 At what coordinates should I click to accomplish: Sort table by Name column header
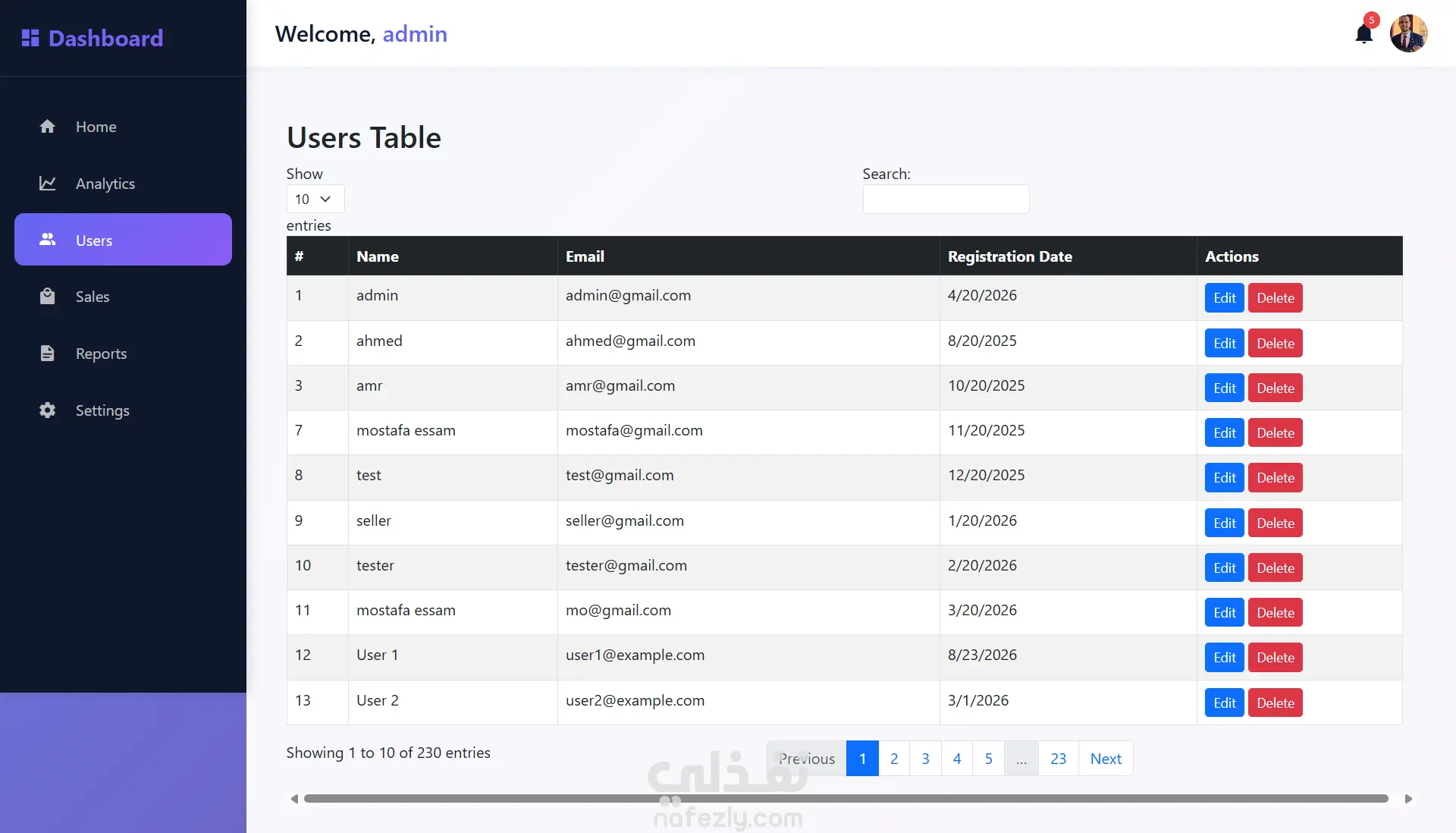(453, 256)
